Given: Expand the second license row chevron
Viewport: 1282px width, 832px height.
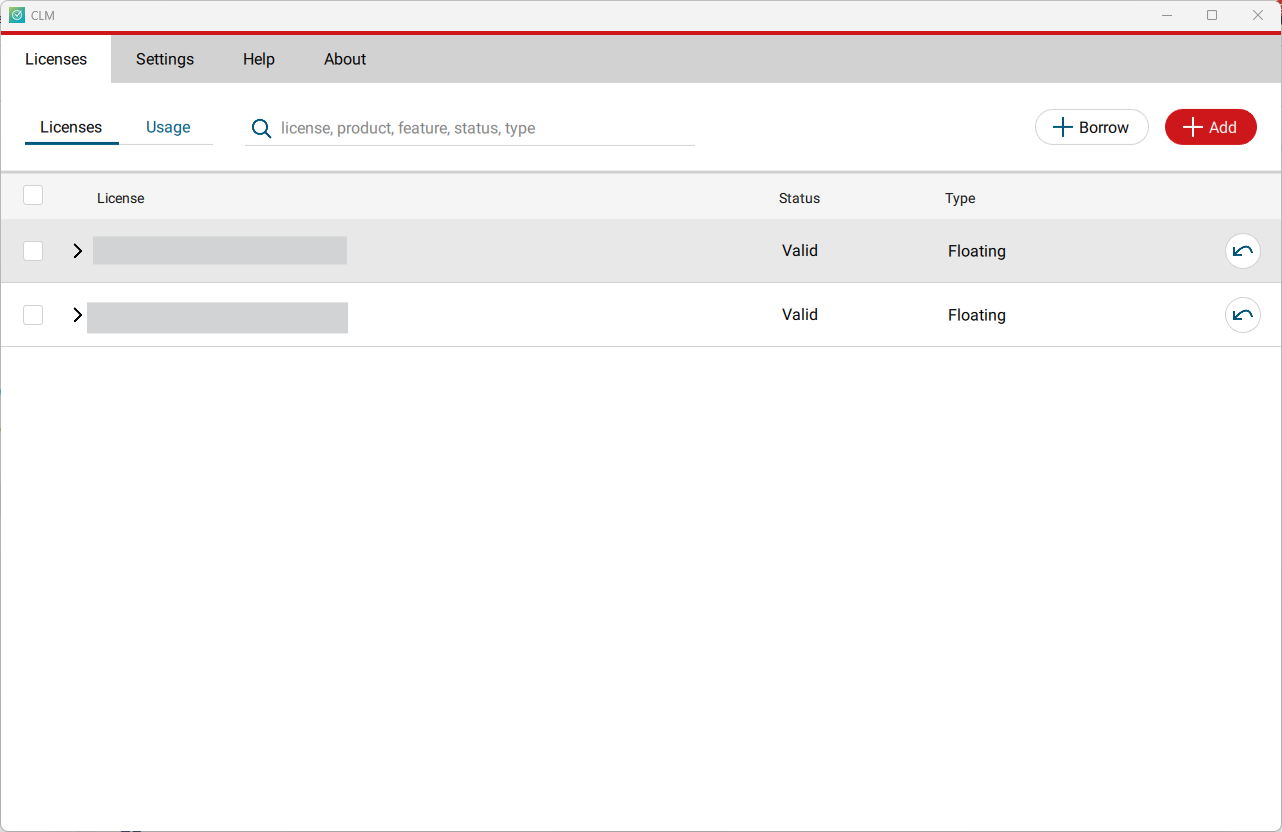Looking at the screenshot, I should point(78,315).
